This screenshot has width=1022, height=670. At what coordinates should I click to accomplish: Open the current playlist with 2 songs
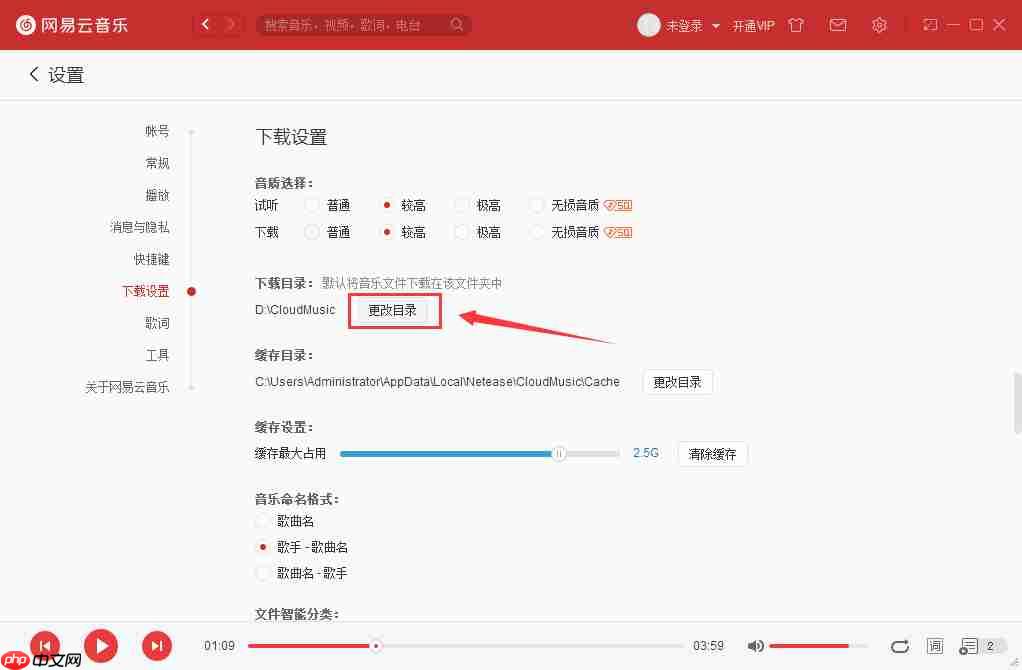971,646
